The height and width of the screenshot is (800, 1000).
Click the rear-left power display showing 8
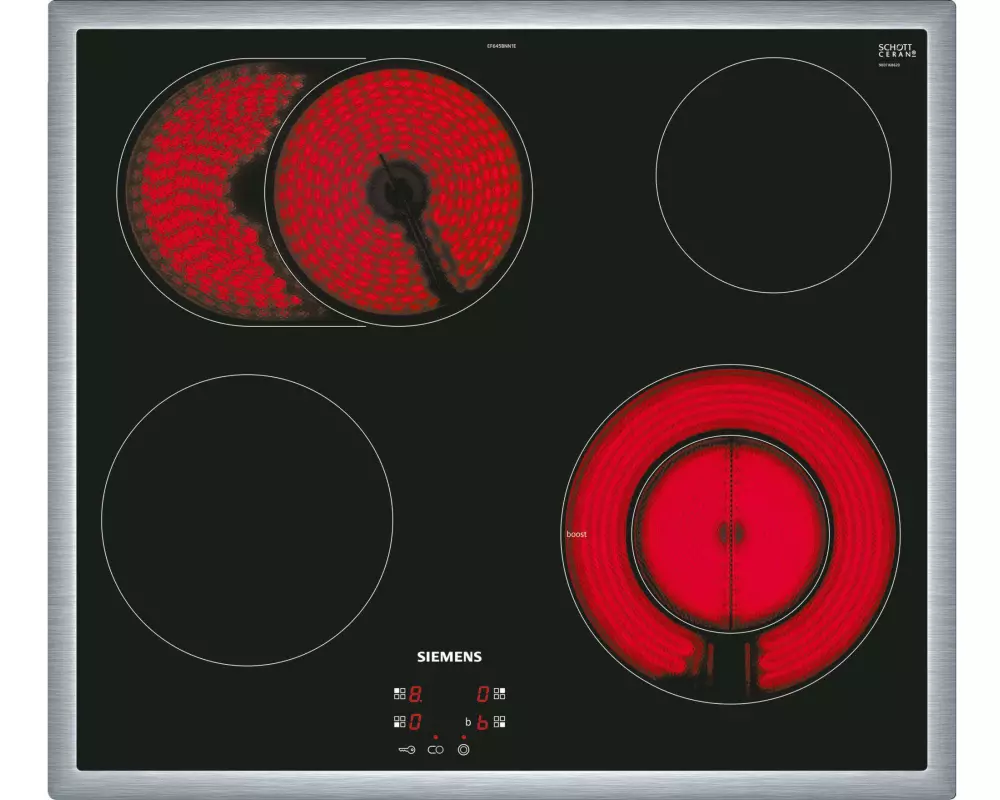point(415,692)
